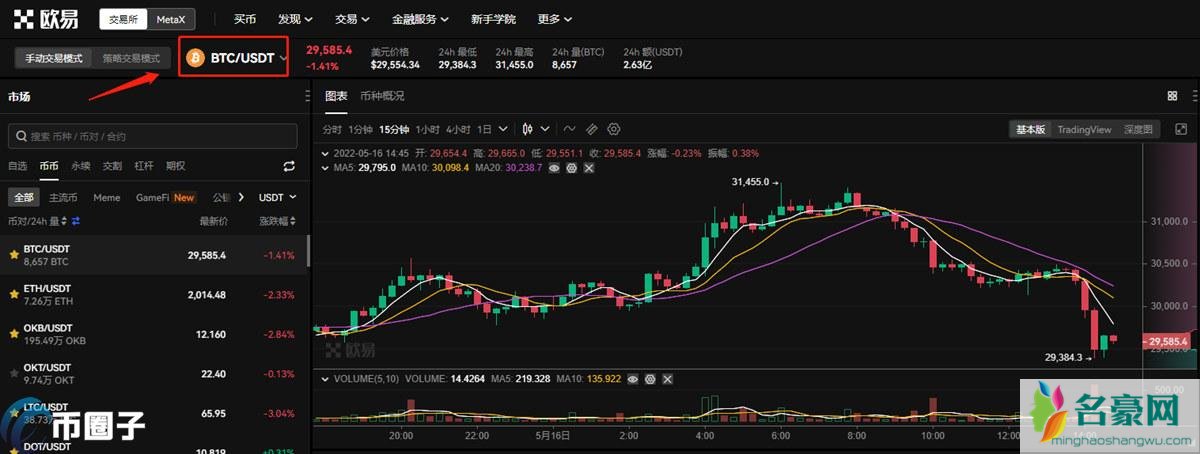Toggle MA indicator visibility eye icon
The image size is (1200, 454).
tap(555, 168)
